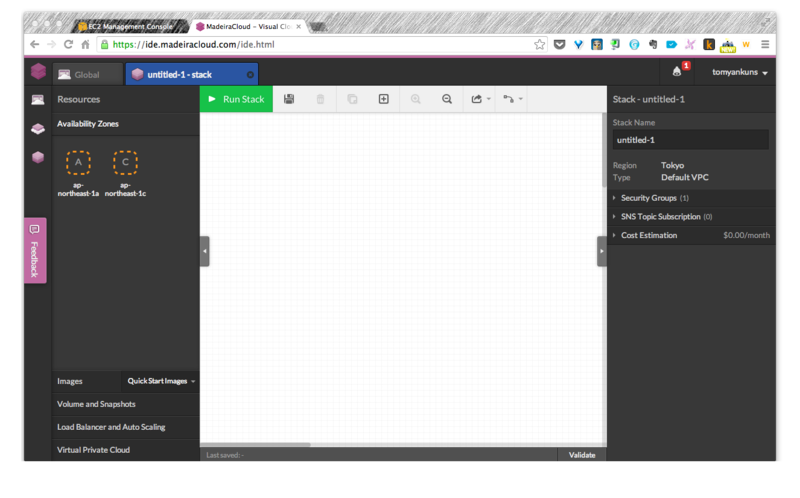Image resolution: width=800 pixels, height=498 pixels.
Task: Click the browser forward arrow
Action: 52,44
